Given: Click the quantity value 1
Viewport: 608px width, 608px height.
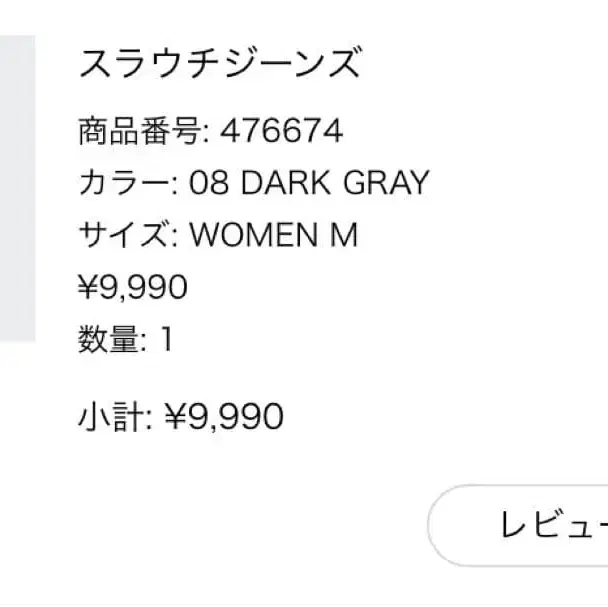Looking at the screenshot, I should [x=166, y=340].
